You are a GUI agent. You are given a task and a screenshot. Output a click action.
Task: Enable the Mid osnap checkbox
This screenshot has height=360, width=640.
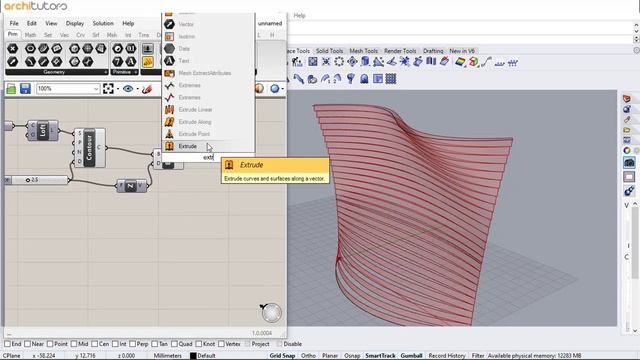(x=74, y=344)
